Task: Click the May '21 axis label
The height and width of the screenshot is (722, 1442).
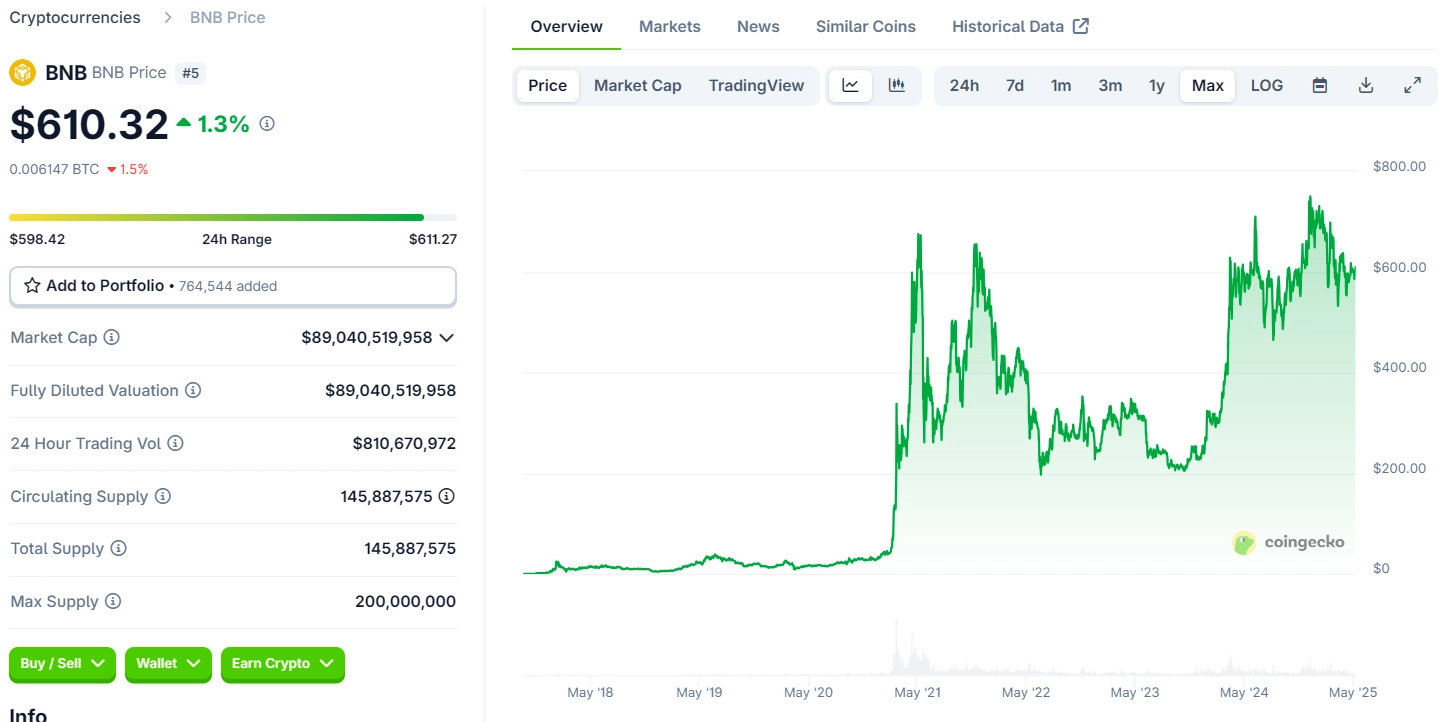Action: pyautogui.click(x=917, y=692)
